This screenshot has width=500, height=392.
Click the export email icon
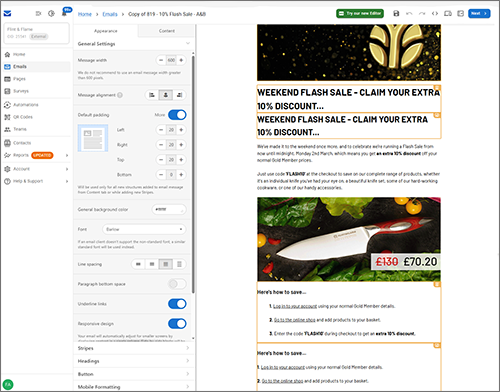[461, 13]
